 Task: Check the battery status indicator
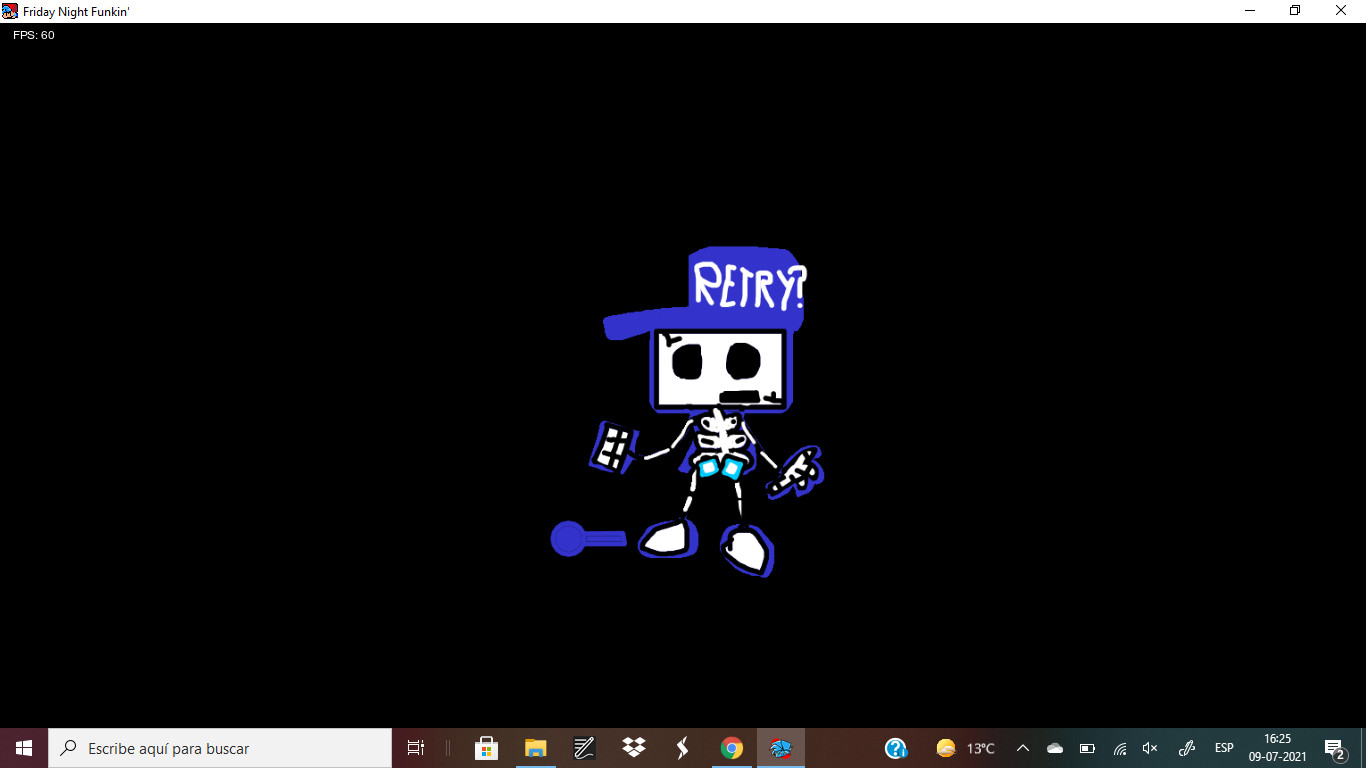[x=1086, y=747]
